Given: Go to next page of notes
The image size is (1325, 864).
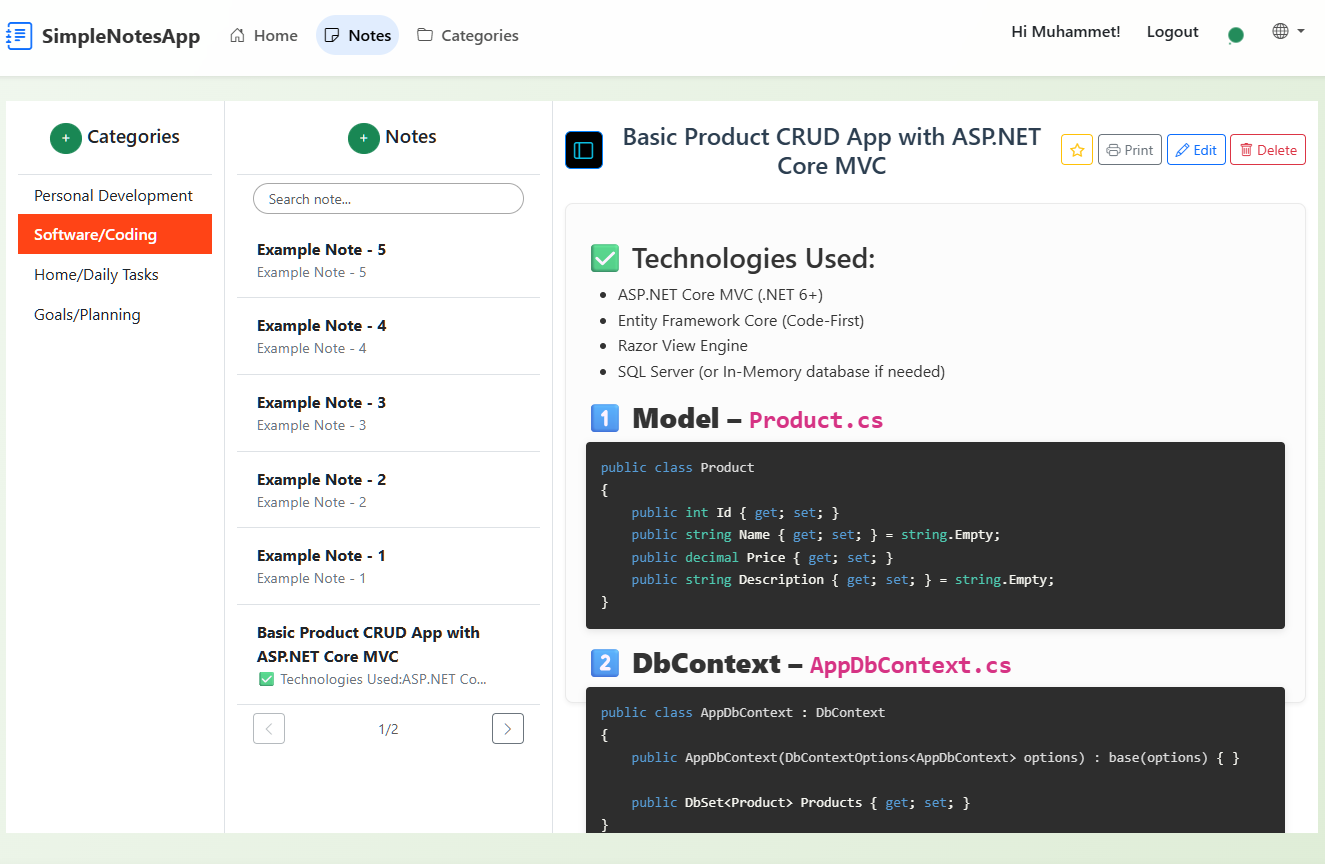Looking at the screenshot, I should (508, 729).
